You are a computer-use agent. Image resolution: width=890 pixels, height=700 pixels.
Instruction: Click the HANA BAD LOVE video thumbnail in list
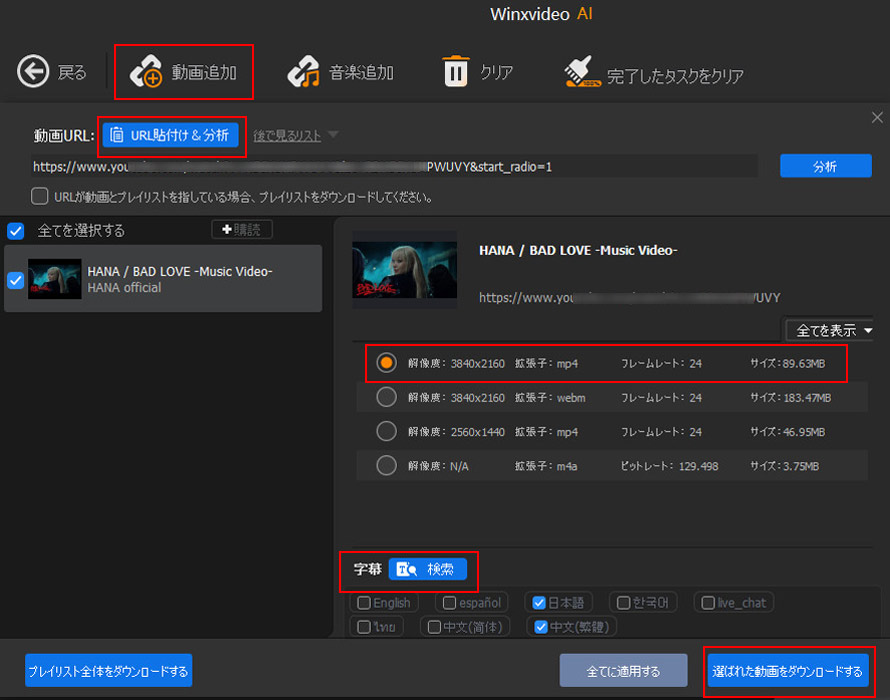(x=55, y=279)
